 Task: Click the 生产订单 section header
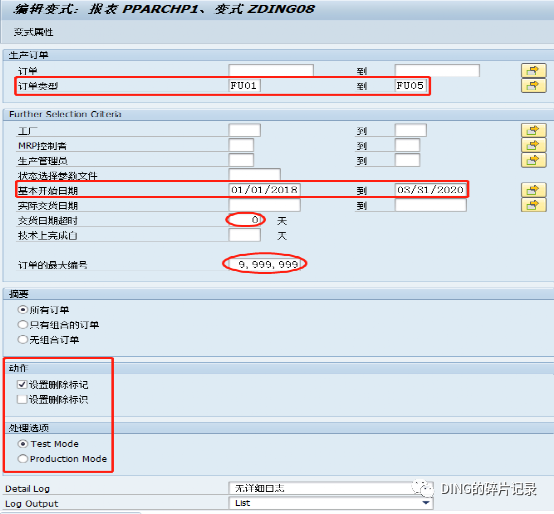click(x=29, y=55)
